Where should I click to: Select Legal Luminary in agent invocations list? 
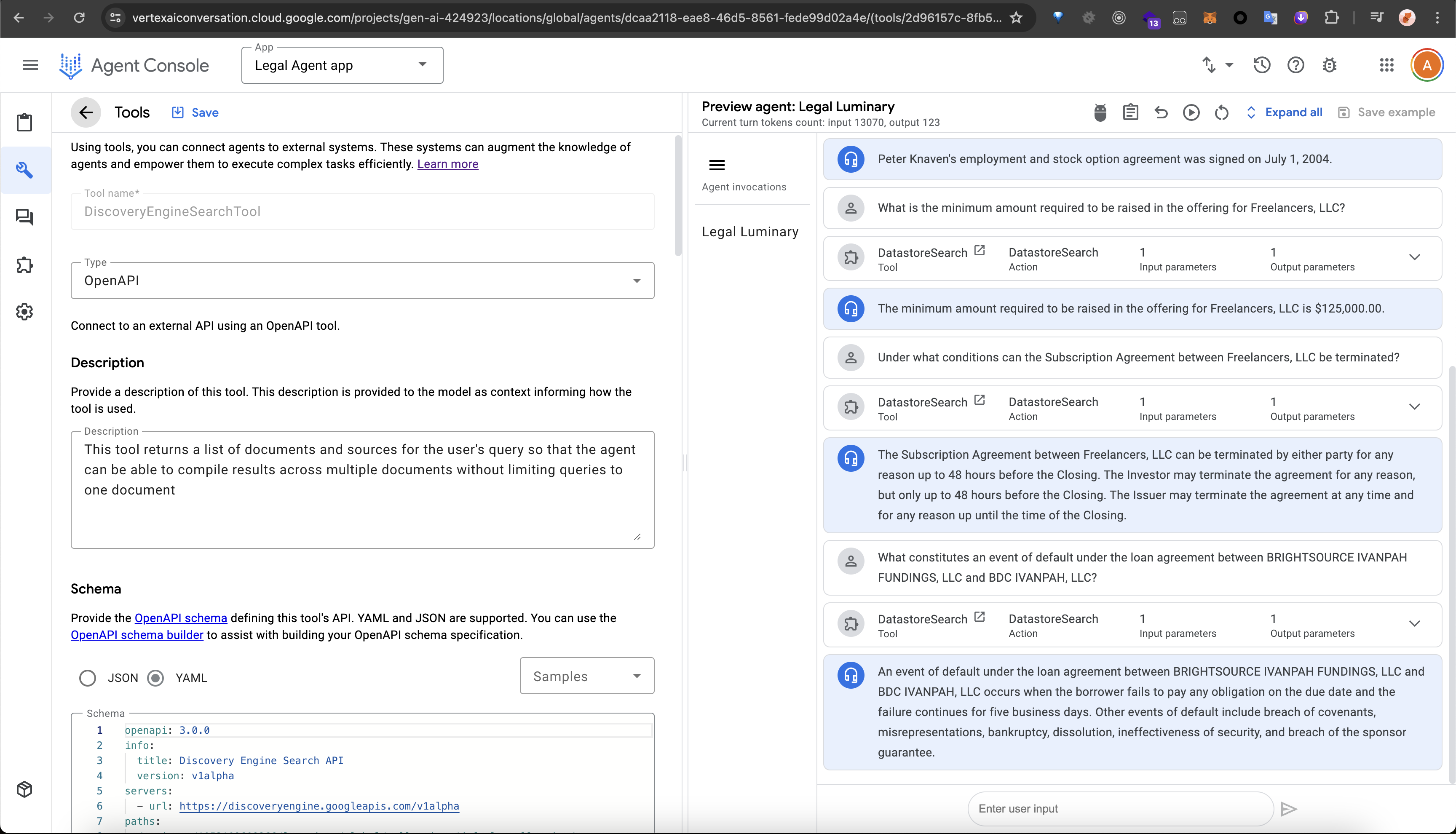pyautogui.click(x=750, y=232)
